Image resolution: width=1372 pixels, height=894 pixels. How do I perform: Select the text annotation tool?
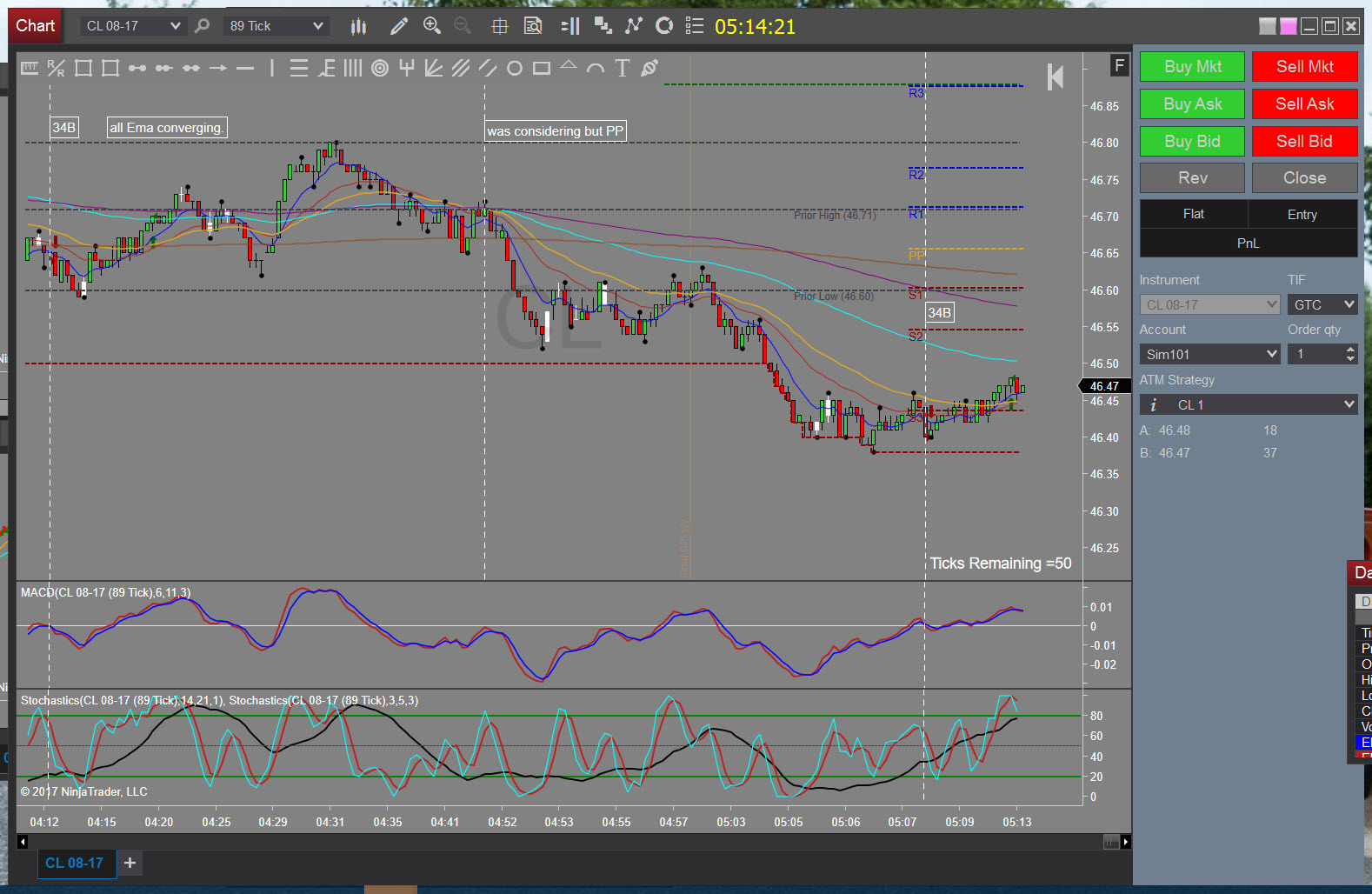[623, 68]
